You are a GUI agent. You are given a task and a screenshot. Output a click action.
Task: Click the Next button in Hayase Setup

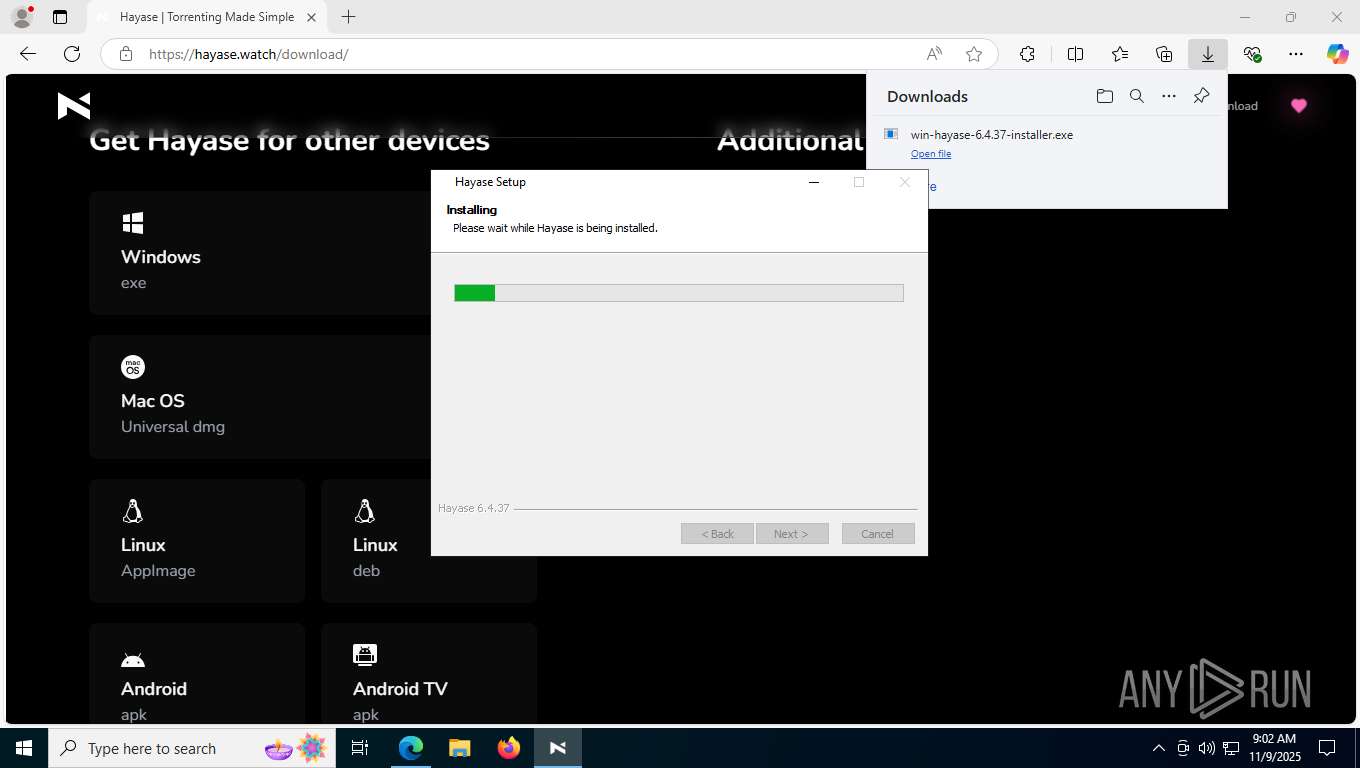[792, 534]
